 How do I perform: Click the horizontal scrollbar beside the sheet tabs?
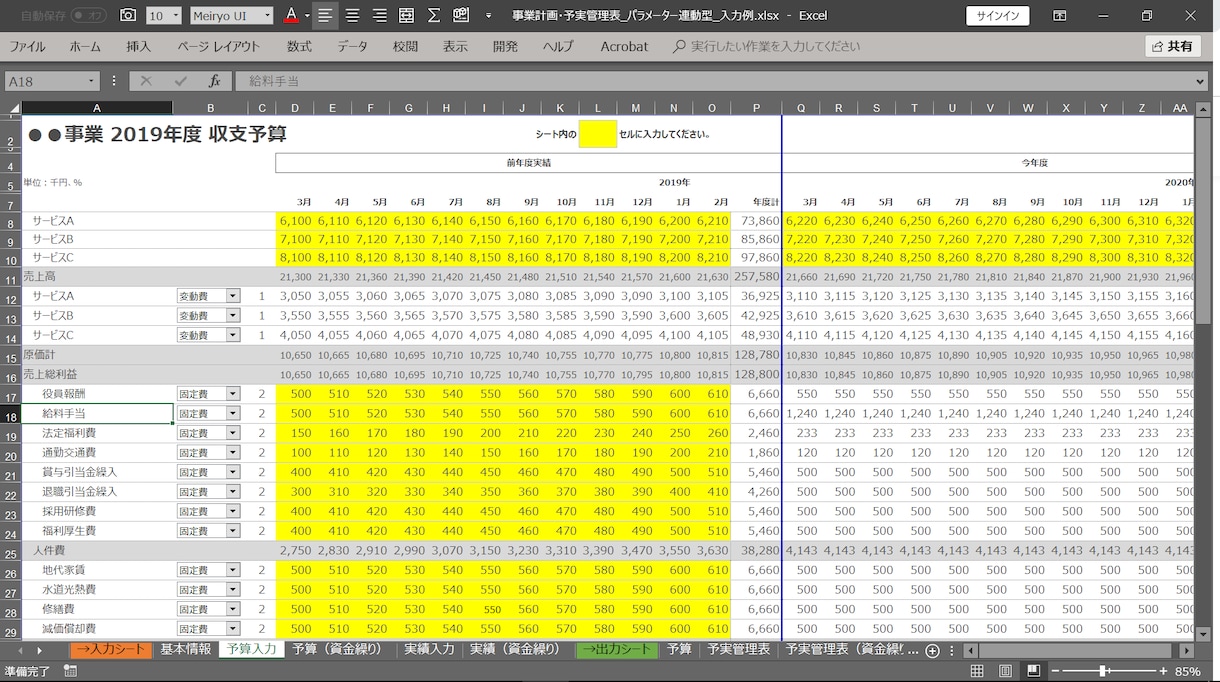(x=1075, y=651)
